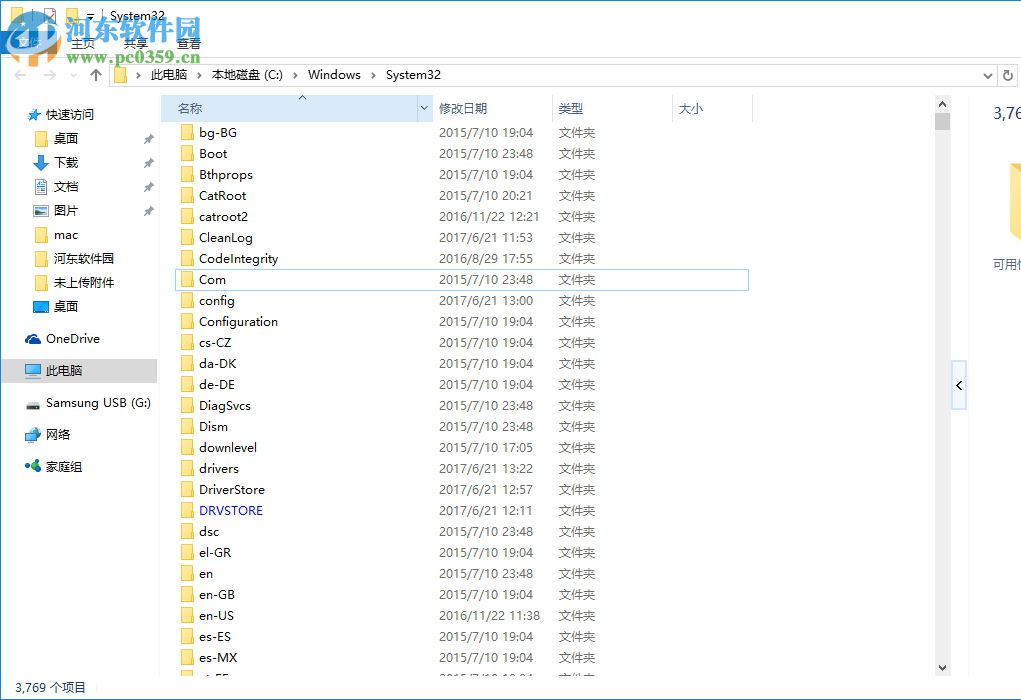Open the address bar history dropdown
The height and width of the screenshot is (700, 1021).
click(987, 75)
